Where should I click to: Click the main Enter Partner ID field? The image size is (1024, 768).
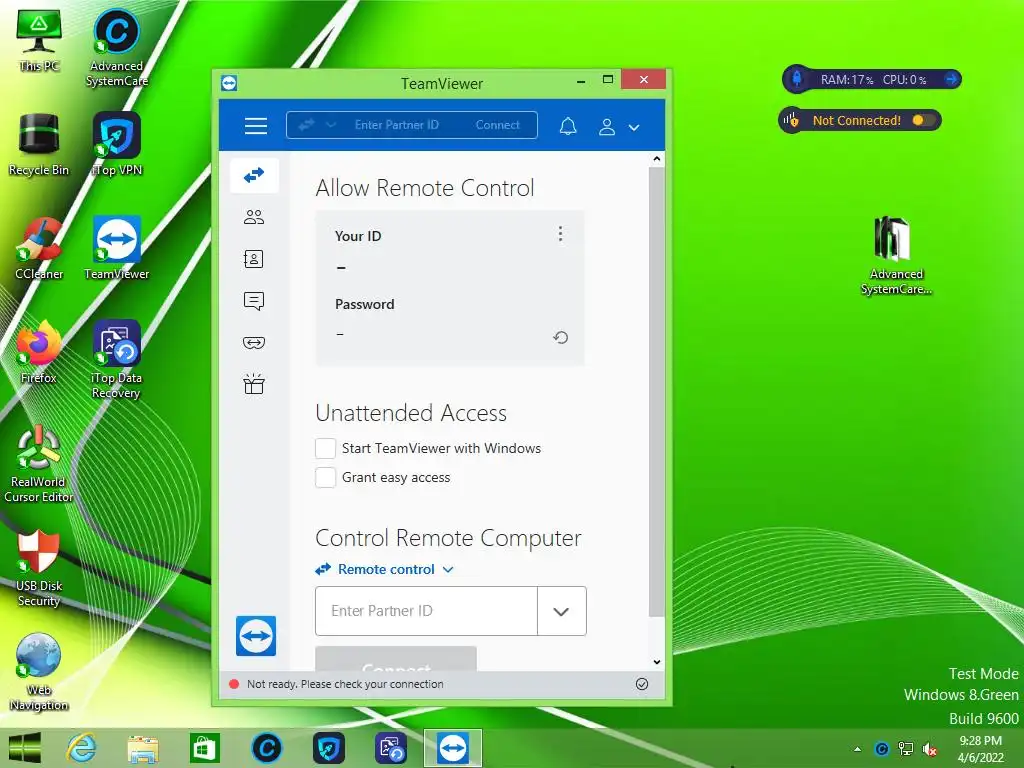(x=426, y=611)
